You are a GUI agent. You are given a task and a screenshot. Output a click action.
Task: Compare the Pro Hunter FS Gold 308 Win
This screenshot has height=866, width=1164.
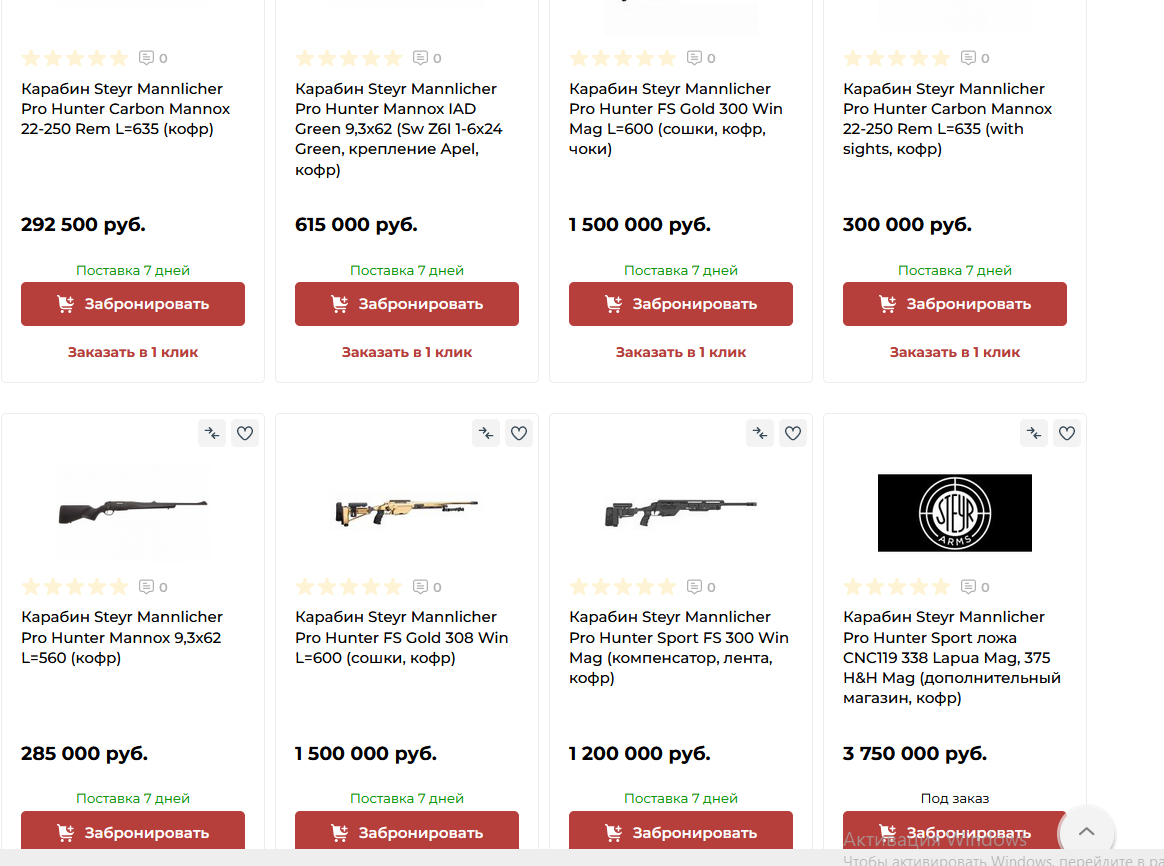coord(486,433)
